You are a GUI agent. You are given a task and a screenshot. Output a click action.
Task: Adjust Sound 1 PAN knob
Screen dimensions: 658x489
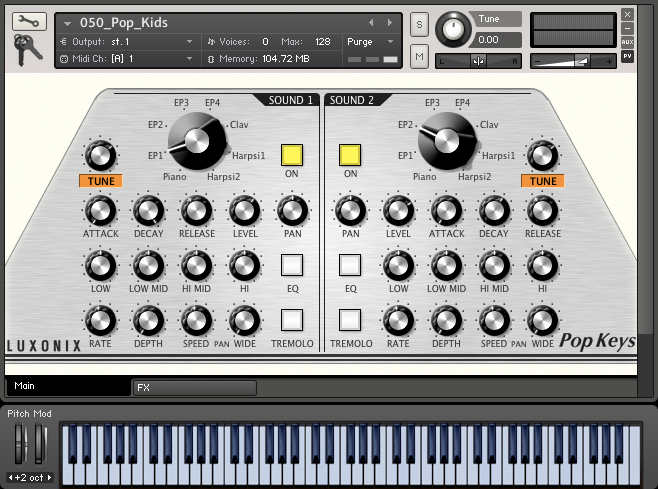292,211
